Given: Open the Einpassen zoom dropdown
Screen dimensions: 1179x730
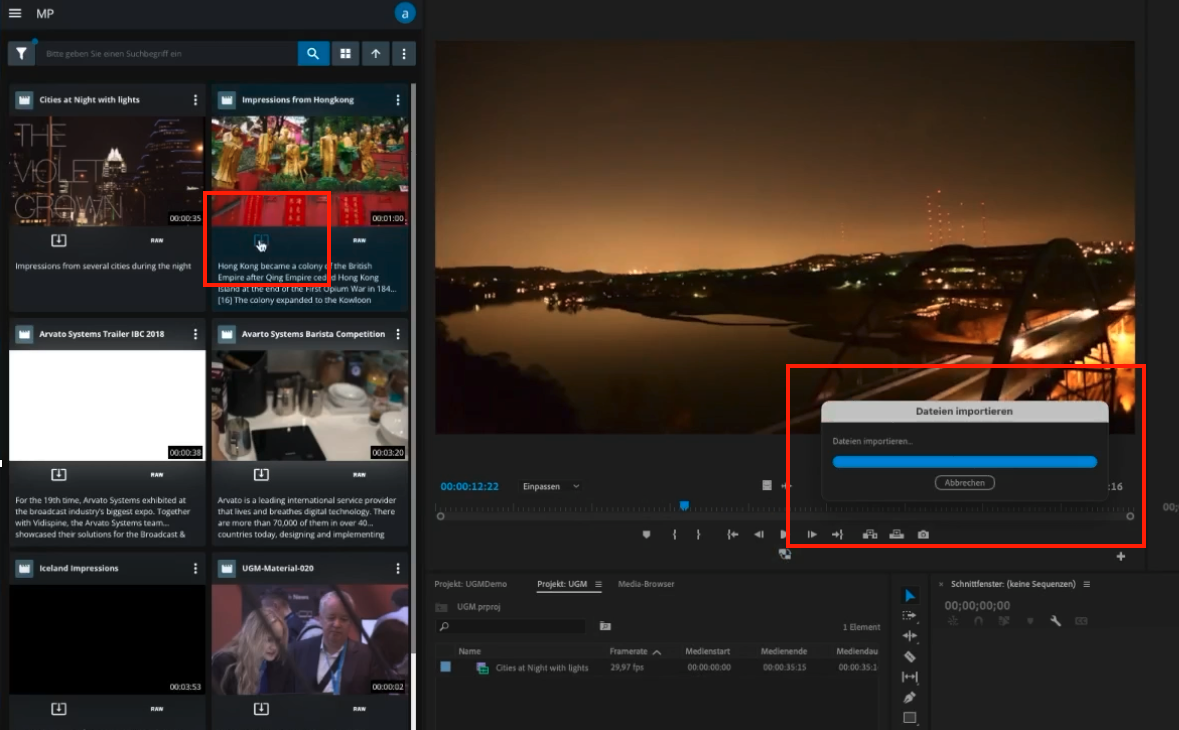Looking at the screenshot, I should tap(549, 486).
